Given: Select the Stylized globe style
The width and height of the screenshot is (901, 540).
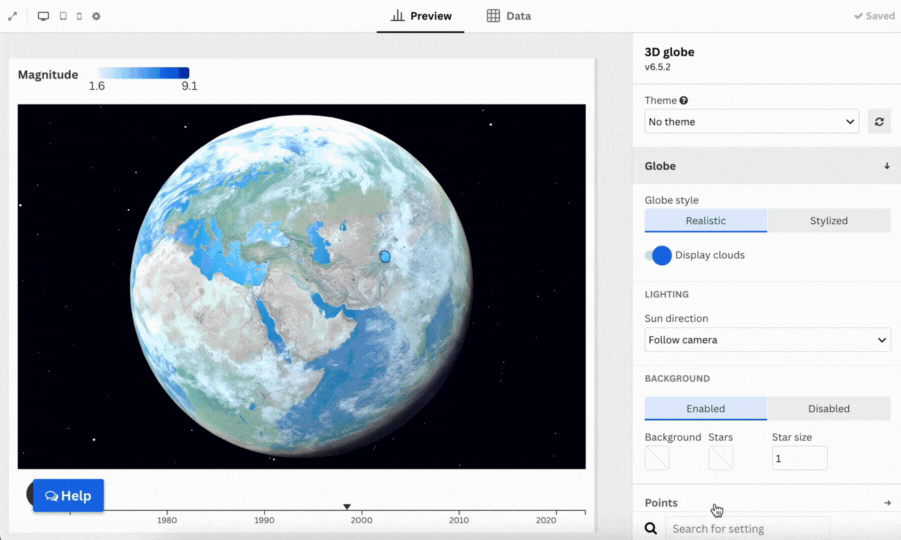Looking at the screenshot, I should [828, 221].
